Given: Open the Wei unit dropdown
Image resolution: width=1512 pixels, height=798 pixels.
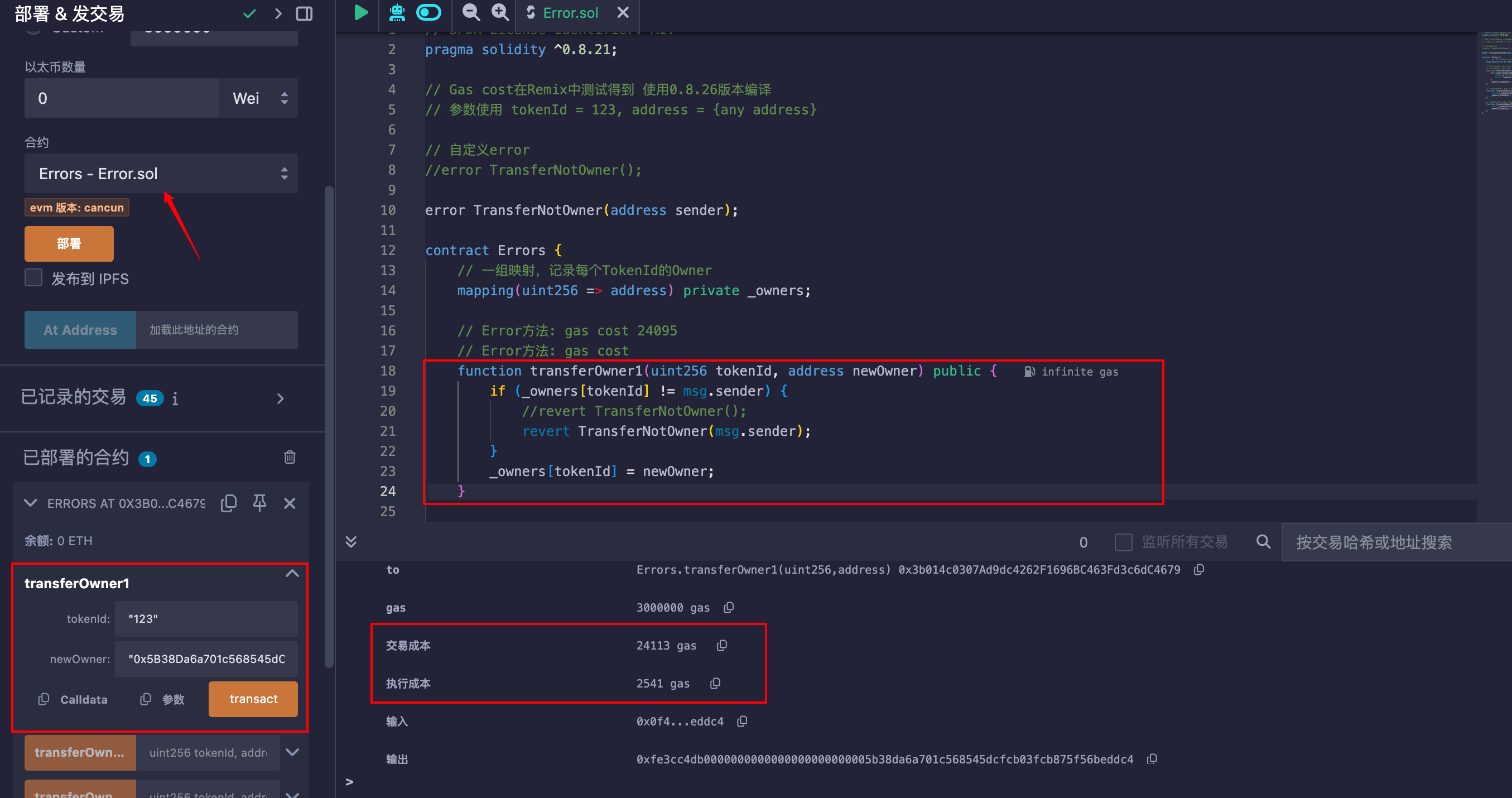Looking at the screenshot, I should point(259,98).
